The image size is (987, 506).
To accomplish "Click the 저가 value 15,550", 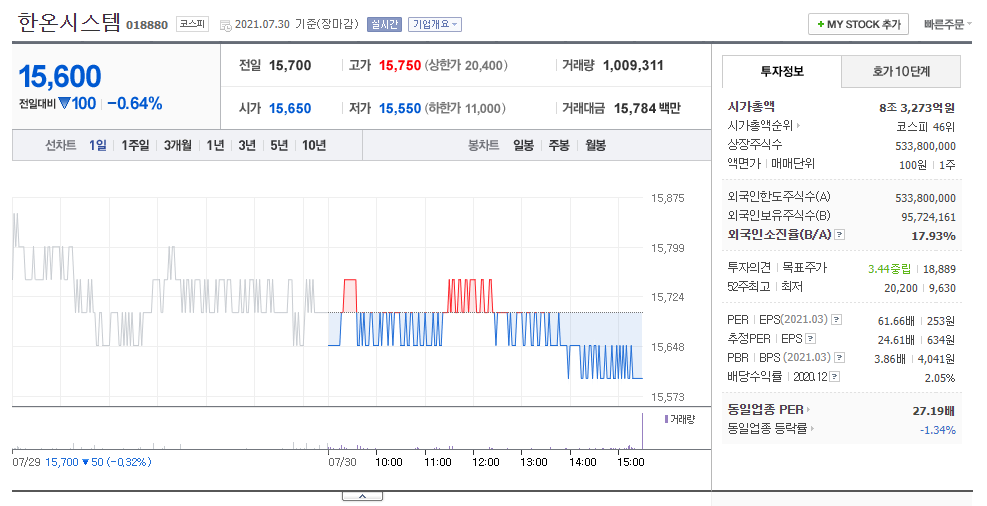I will click(x=400, y=108).
